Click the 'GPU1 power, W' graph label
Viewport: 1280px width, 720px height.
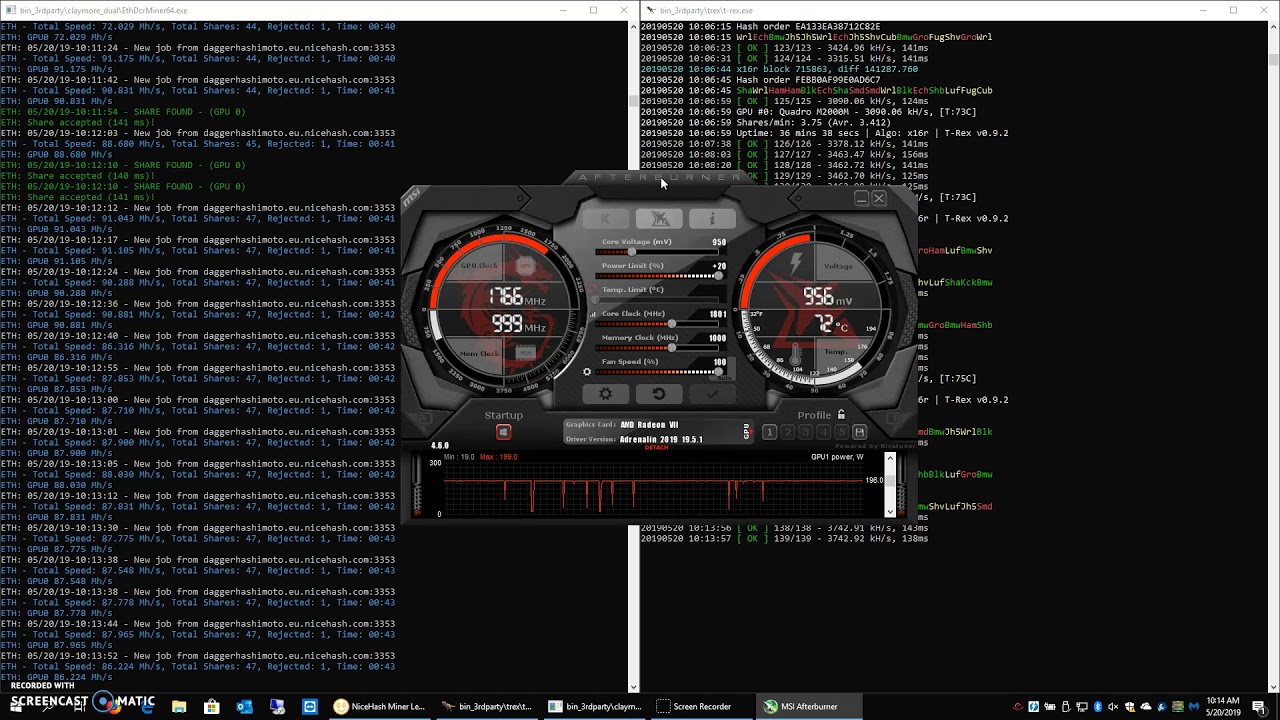coord(838,457)
